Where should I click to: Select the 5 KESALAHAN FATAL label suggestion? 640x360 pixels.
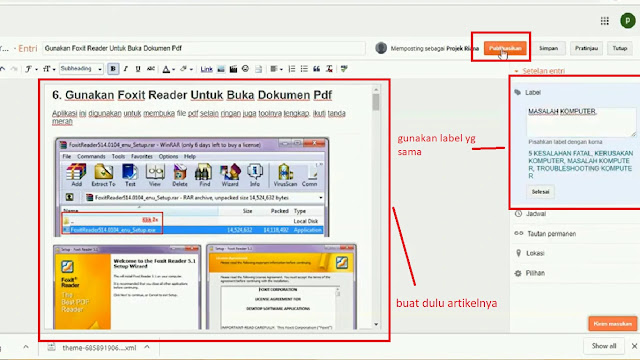coord(560,153)
